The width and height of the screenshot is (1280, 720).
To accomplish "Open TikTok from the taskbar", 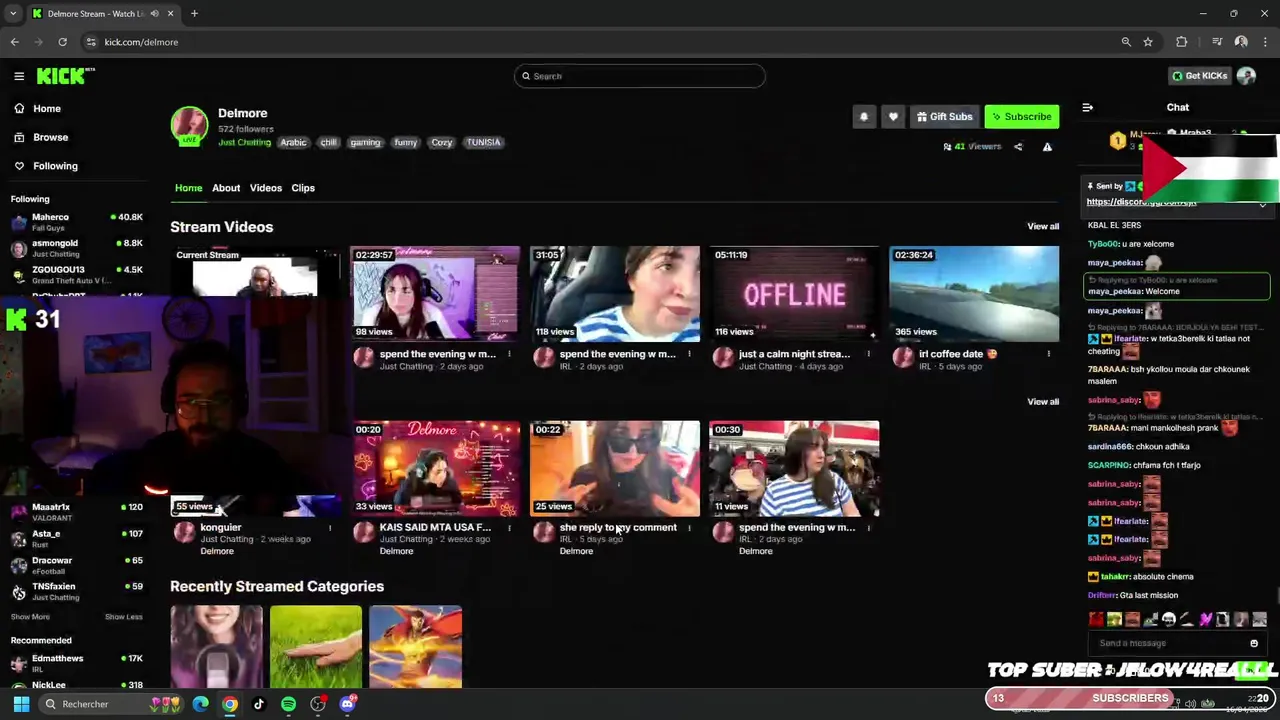I will point(259,704).
